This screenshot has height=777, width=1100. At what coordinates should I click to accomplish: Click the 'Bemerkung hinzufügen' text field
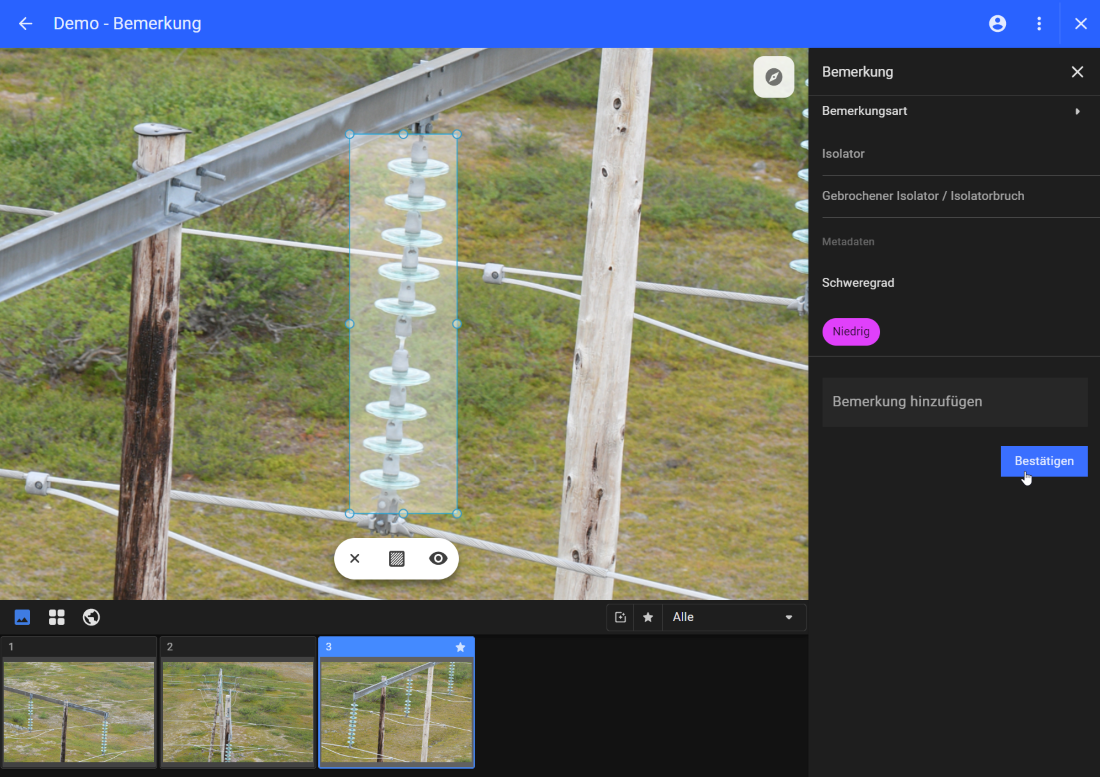click(x=954, y=402)
